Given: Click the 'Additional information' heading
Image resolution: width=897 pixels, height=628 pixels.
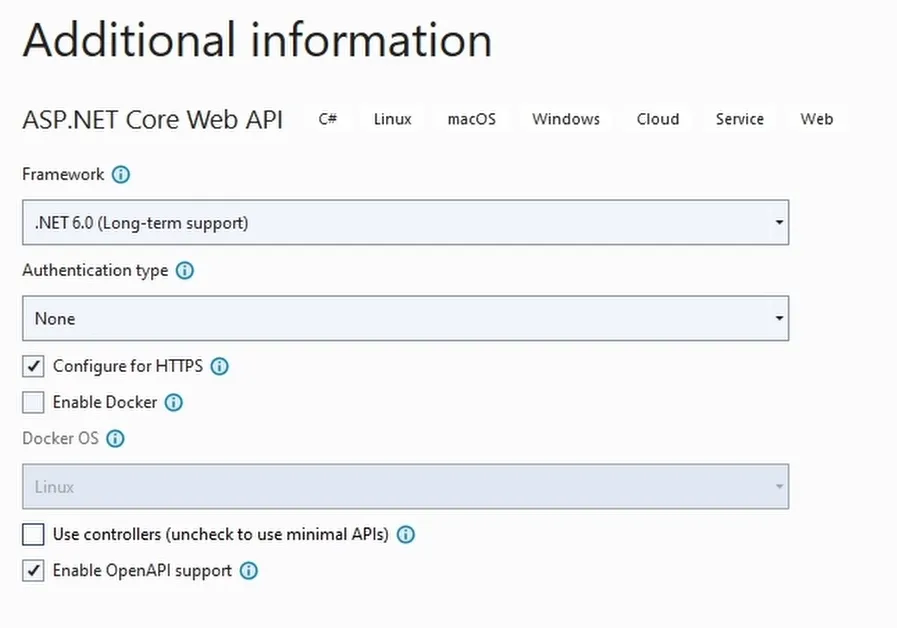Looking at the screenshot, I should click(257, 40).
